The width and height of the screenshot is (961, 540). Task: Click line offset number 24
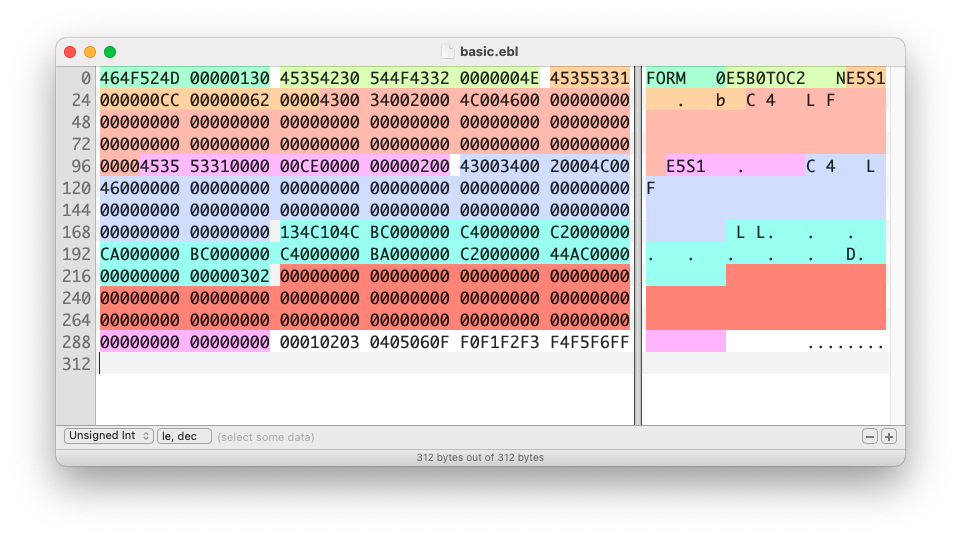point(81,100)
